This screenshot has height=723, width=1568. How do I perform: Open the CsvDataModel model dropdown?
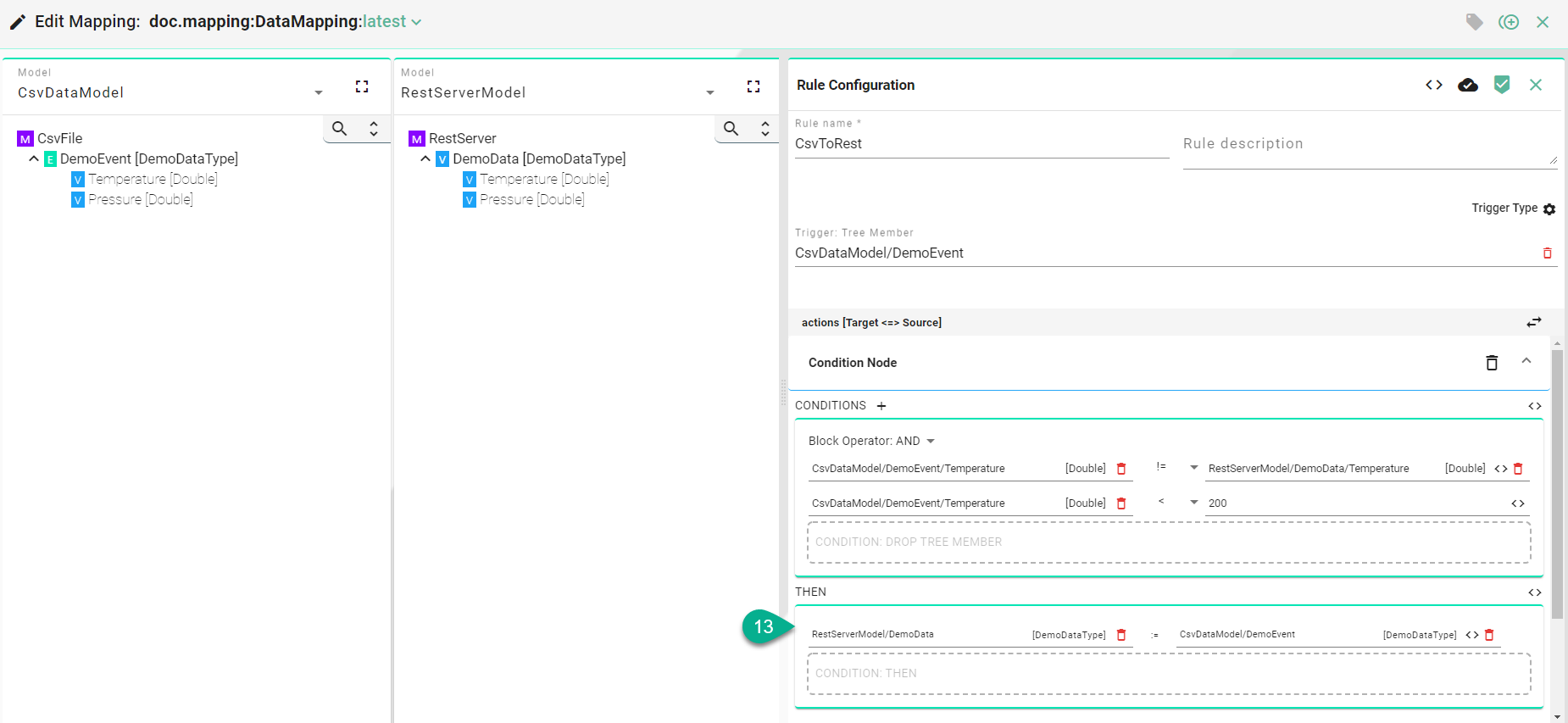click(319, 92)
